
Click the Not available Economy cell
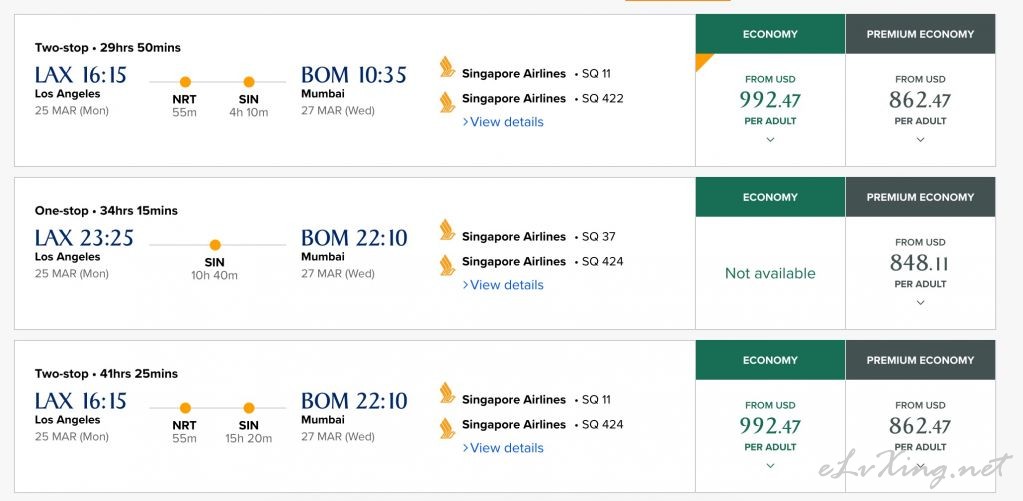click(x=771, y=273)
